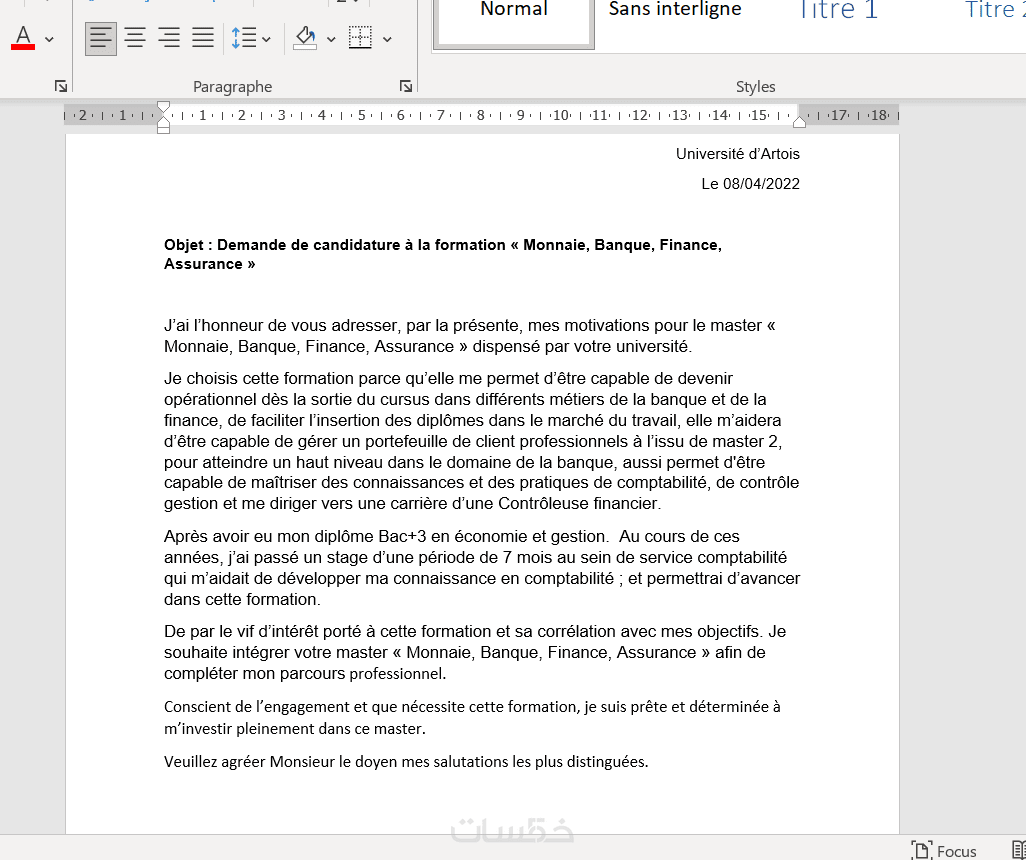Apply the Titre 1 style

838,9
